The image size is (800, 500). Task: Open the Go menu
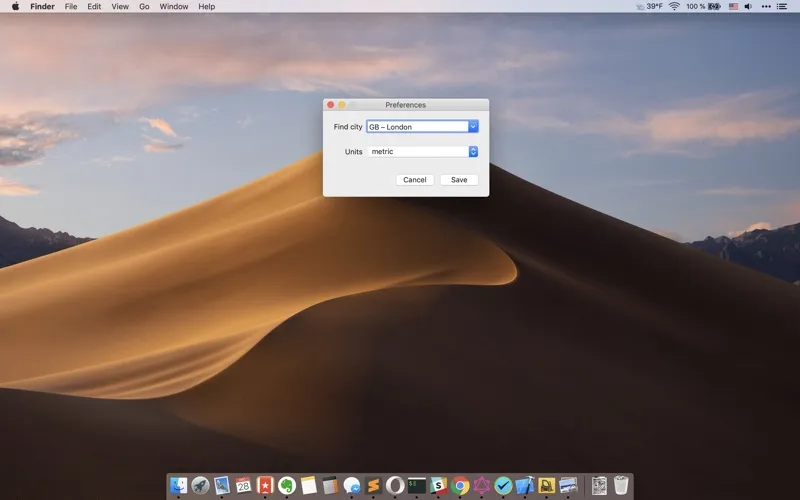[x=144, y=6]
